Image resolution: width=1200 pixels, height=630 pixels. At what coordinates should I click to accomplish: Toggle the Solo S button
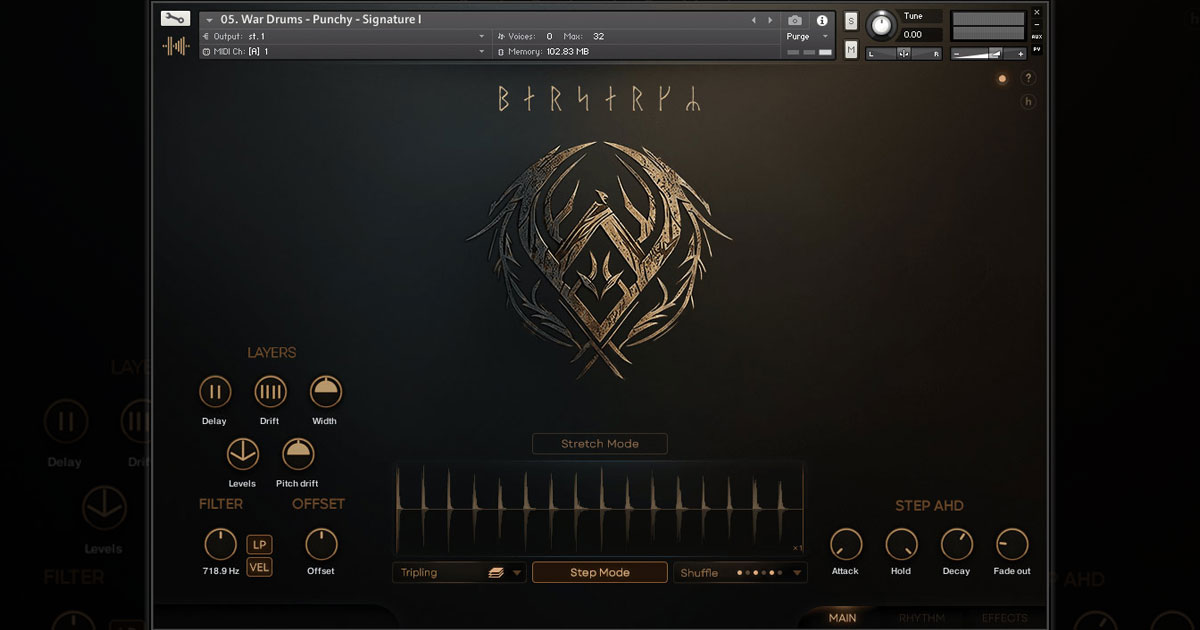tap(851, 21)
